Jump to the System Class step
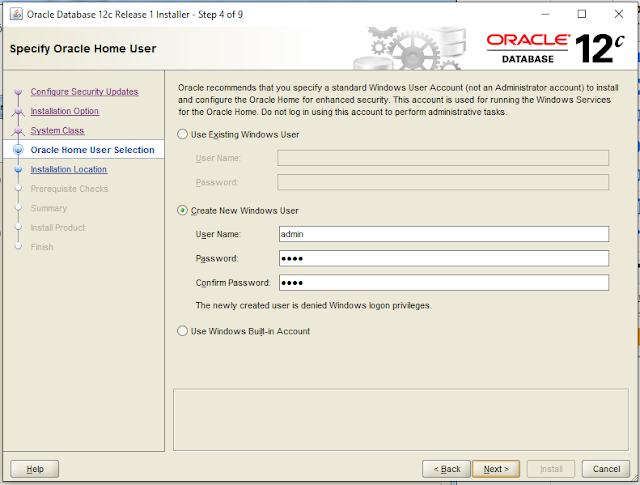Image resolution: width=640 pixels, height=485 pixels. click(x=58, y=131)
